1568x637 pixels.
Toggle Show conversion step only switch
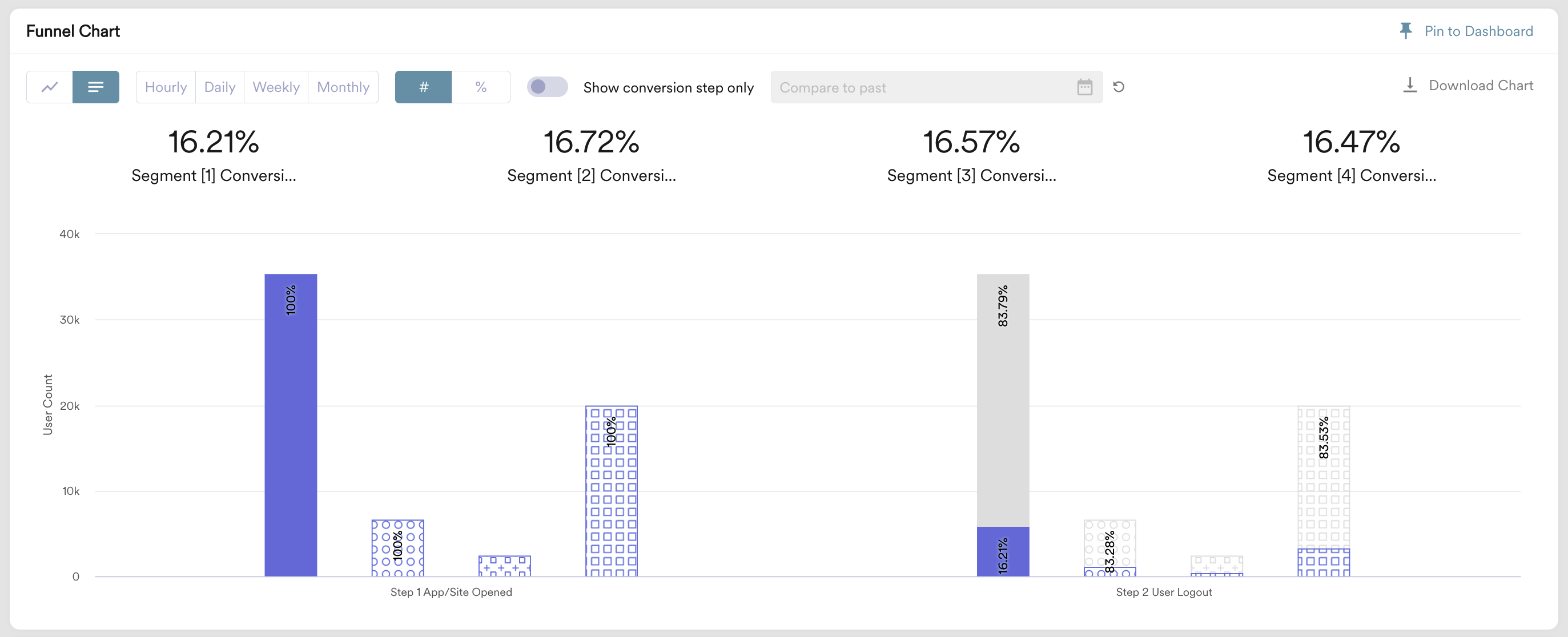[547, 87]
